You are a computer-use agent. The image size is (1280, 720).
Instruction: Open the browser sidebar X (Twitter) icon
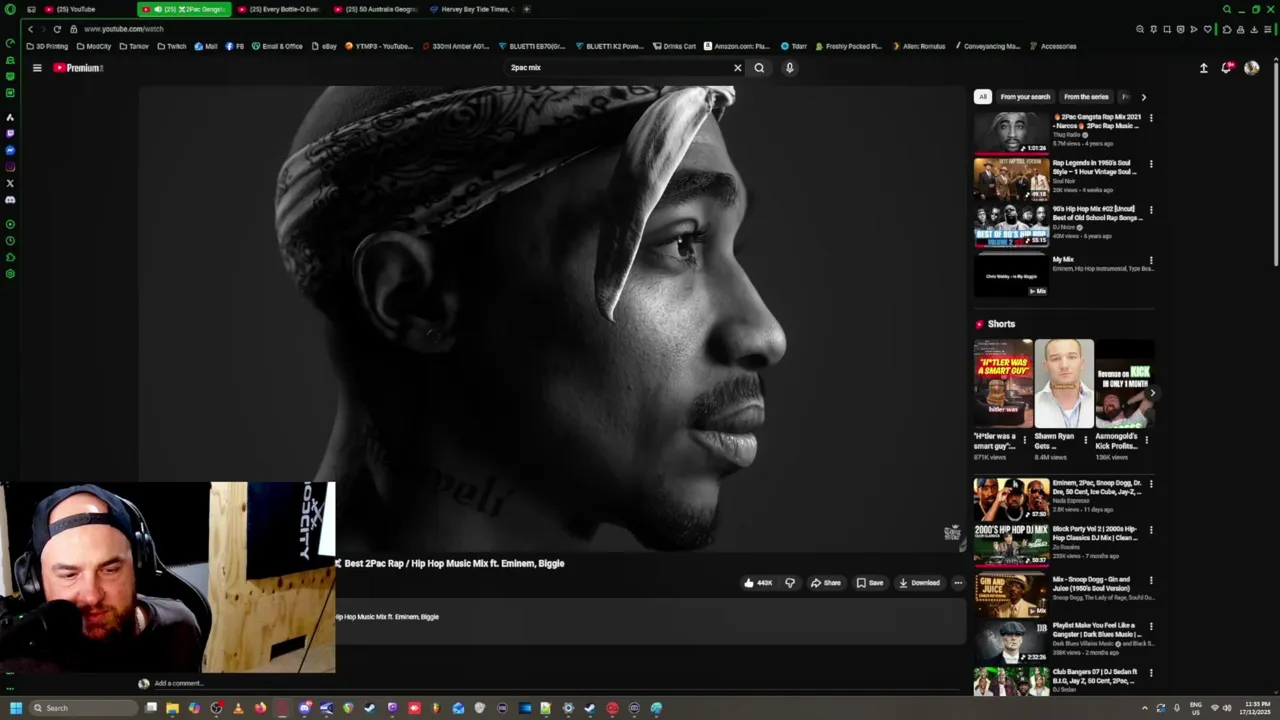point(10,183)
